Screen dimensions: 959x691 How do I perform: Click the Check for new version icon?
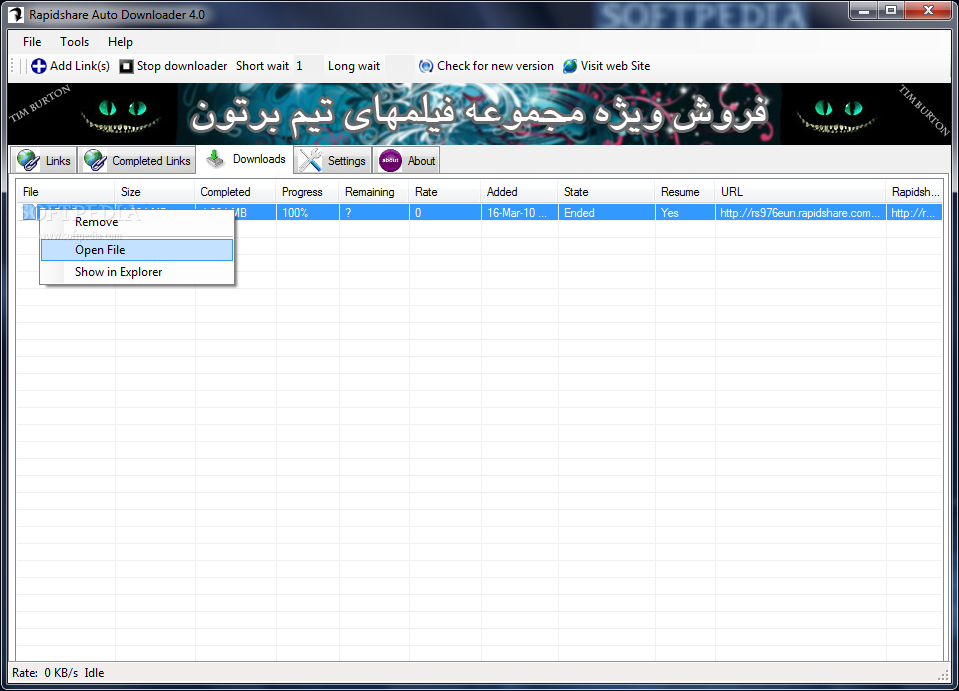[x=426, y=66]
